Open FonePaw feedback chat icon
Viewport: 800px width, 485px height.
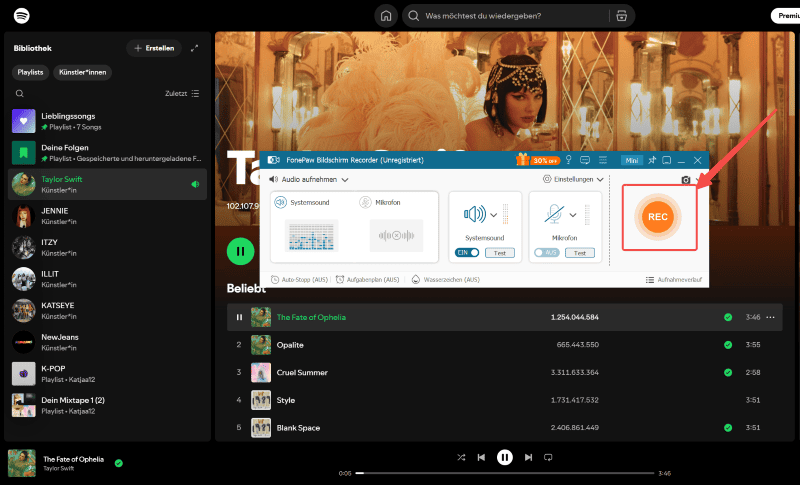[x=585, y=160]
